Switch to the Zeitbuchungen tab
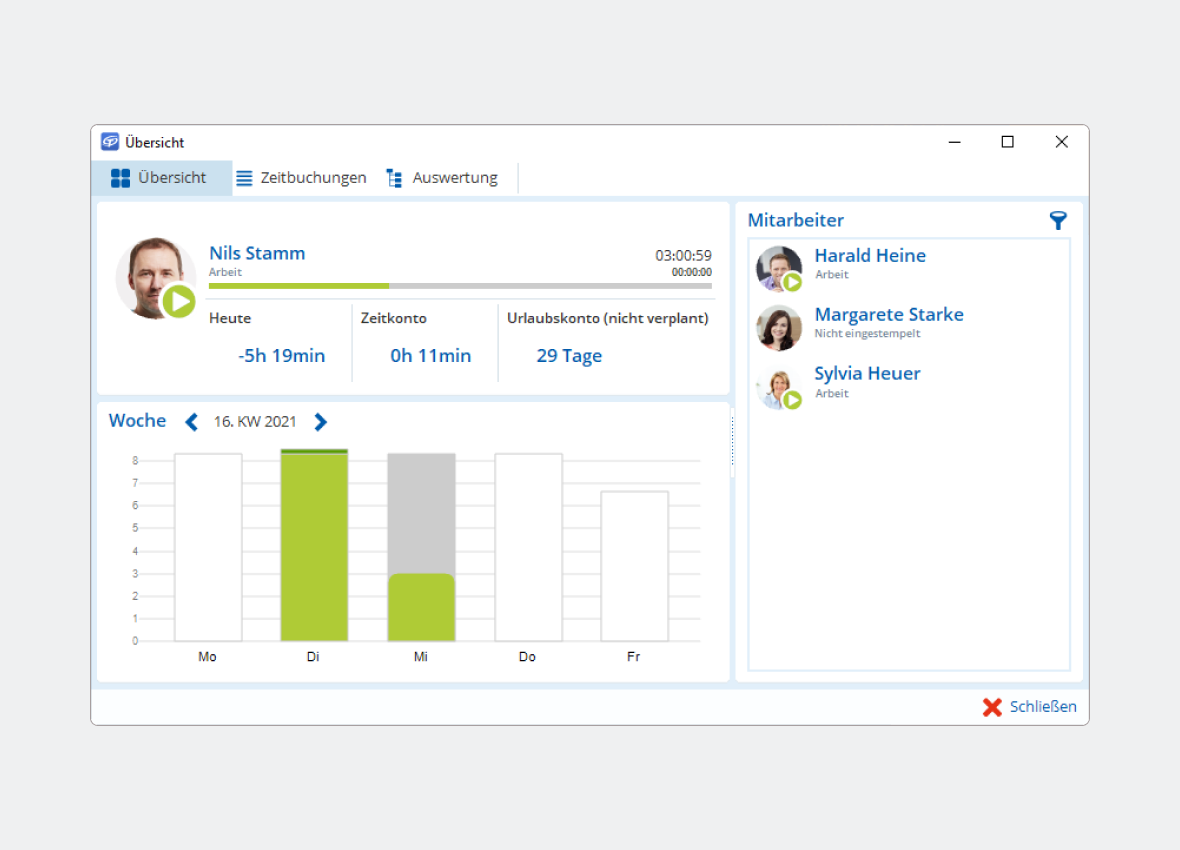The height and width of the screenshot is (850, 1180). (x=301, y=178)
